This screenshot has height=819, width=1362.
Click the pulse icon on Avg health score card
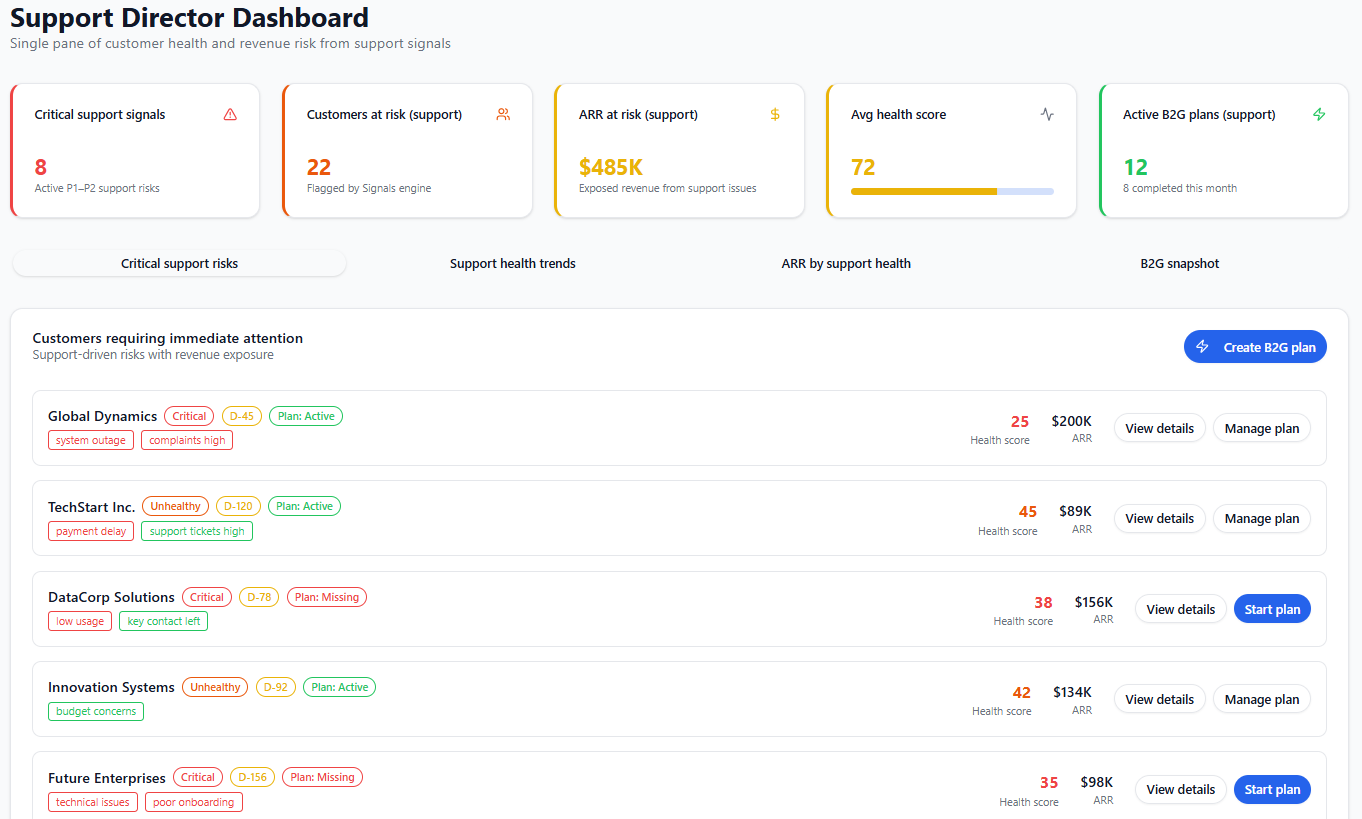1047,115
